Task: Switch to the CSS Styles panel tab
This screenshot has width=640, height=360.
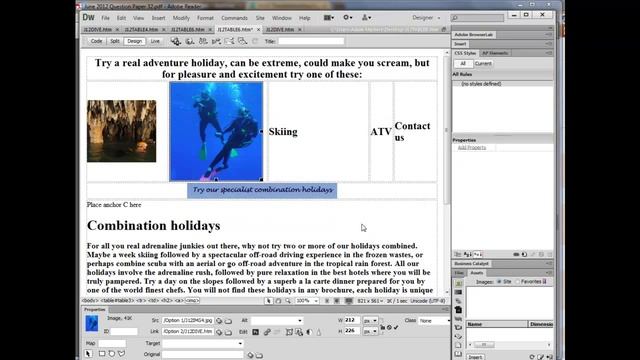Action: (465, 53)
